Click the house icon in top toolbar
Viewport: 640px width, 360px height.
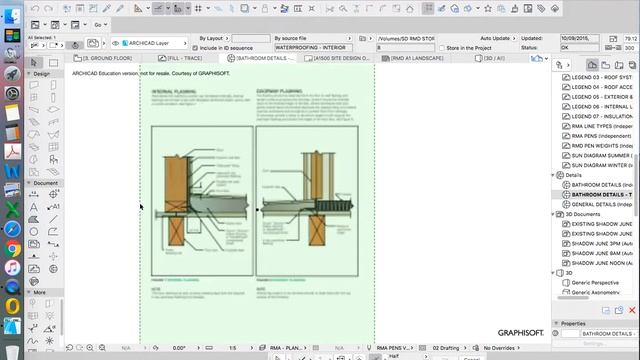[x=409, y=9]
